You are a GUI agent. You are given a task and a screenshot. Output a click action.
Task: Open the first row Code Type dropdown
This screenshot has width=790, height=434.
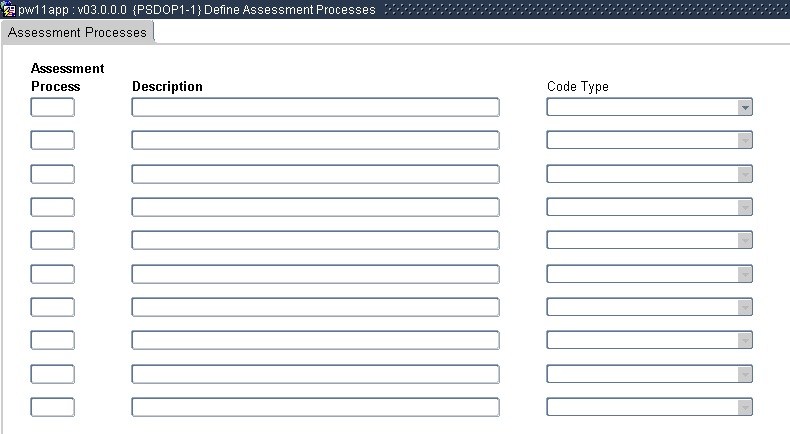click(744, 107)
